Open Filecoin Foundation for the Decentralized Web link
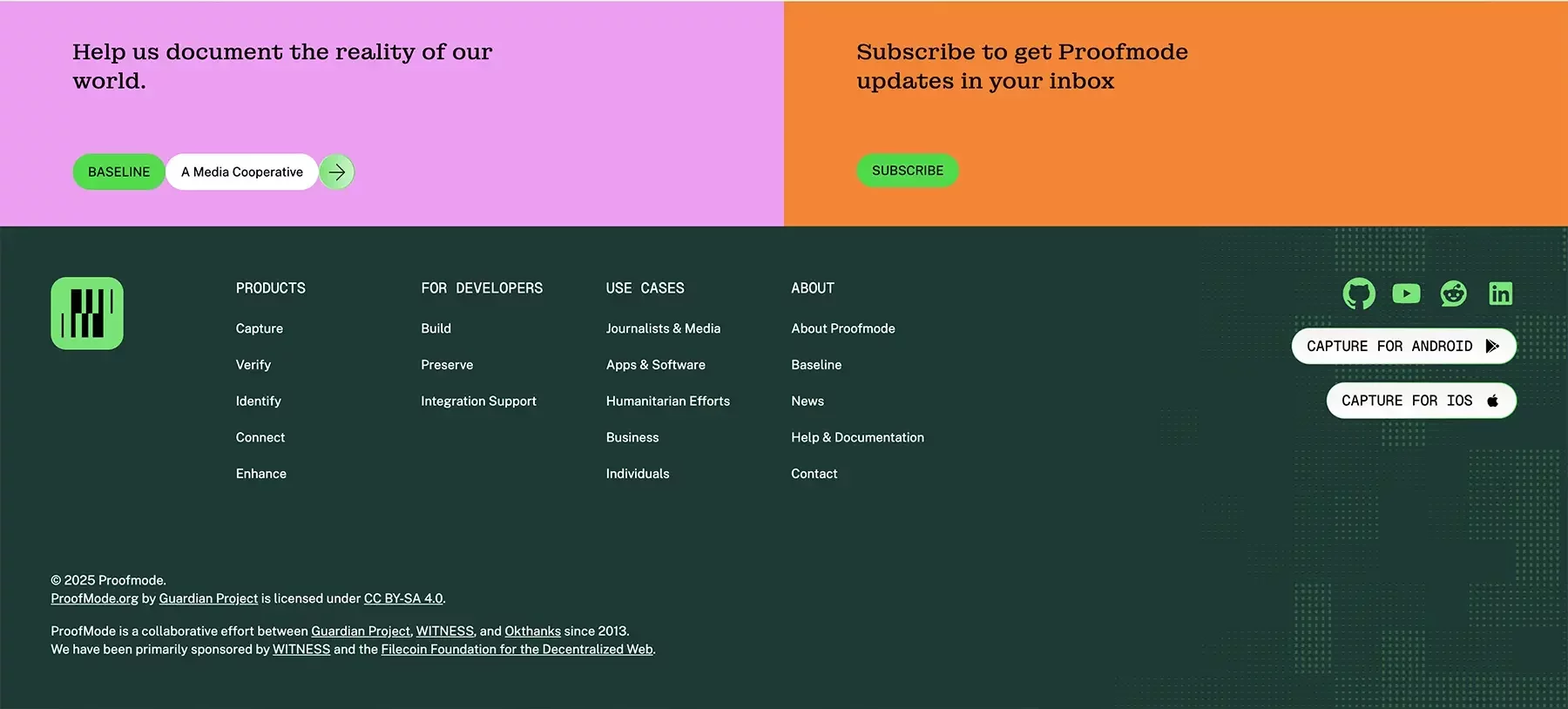The width and height of the screenshot is (1568, 709). pos(517,650)
